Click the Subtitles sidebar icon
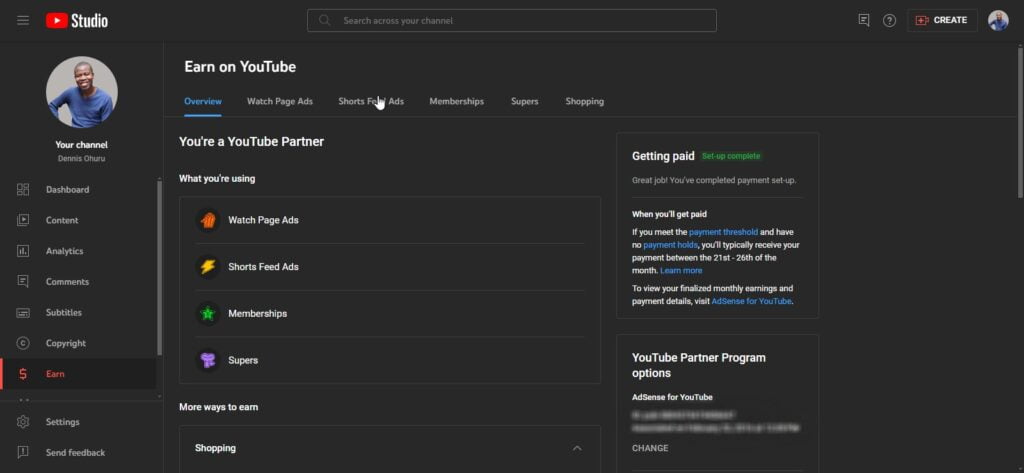This screenshot has height=473, width=1024. tap(23, 312)
